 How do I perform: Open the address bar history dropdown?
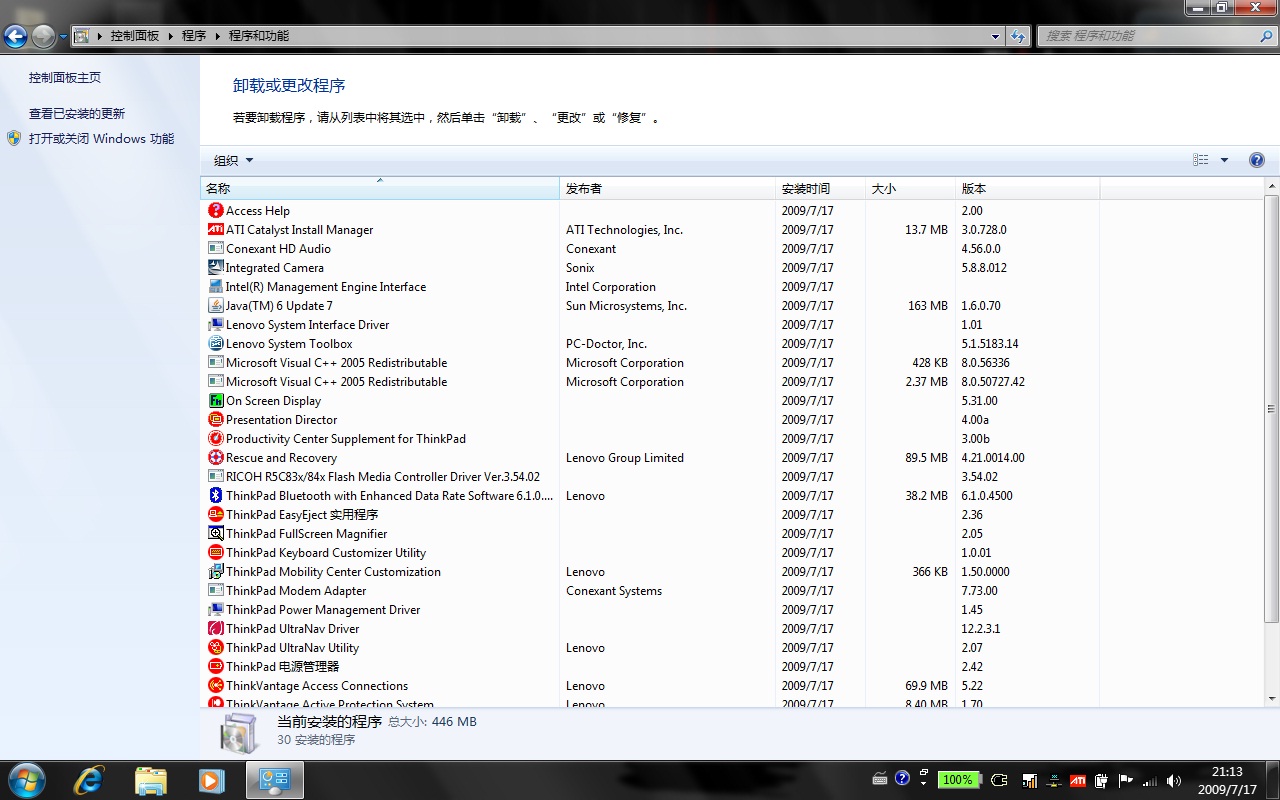pyautogui.click(x=995, y=36)
